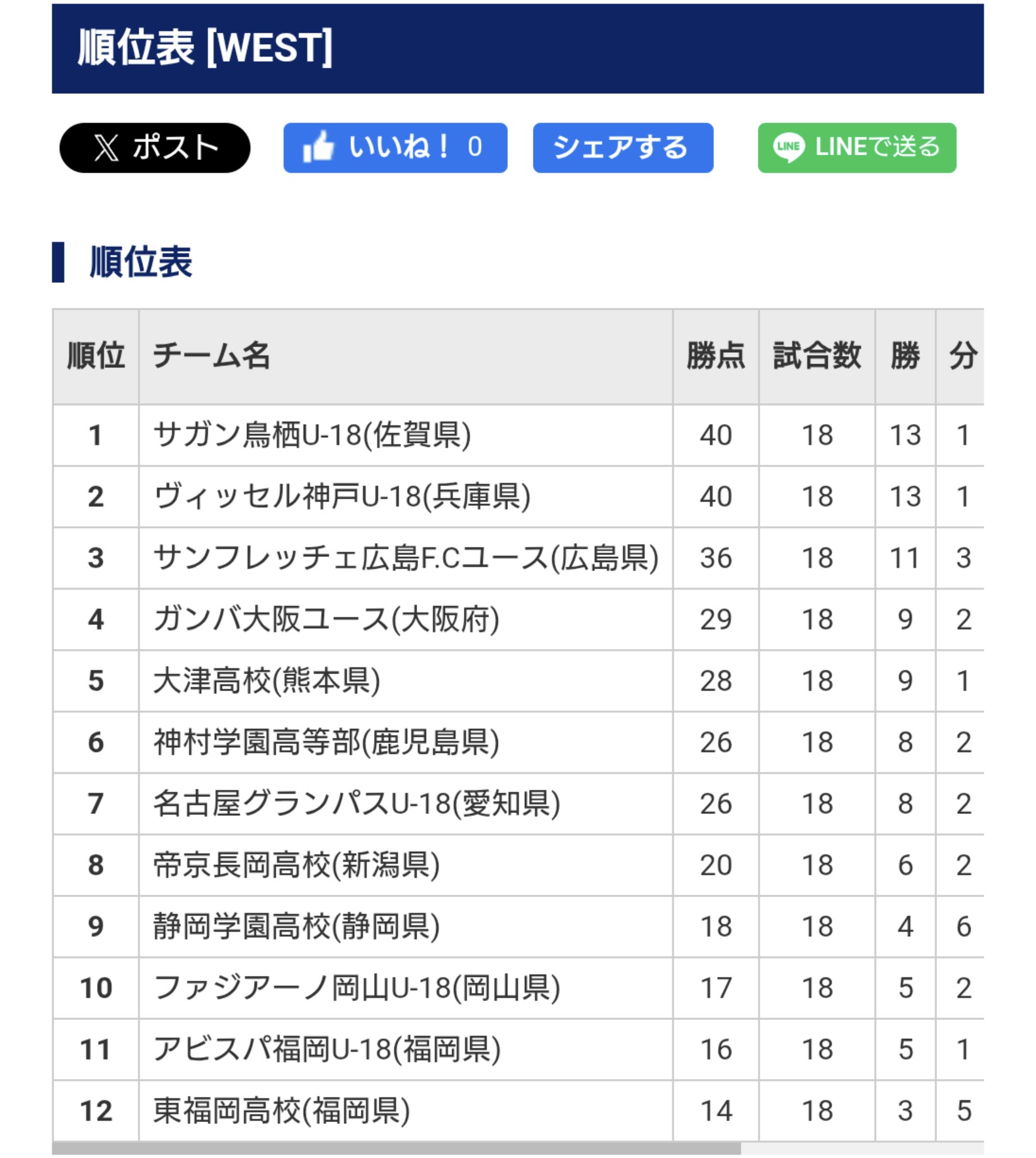Image resolution: width=1036 pixels, height=1158 pixels.
Task: Click the チーム名 column header
Action: point(212,356)
